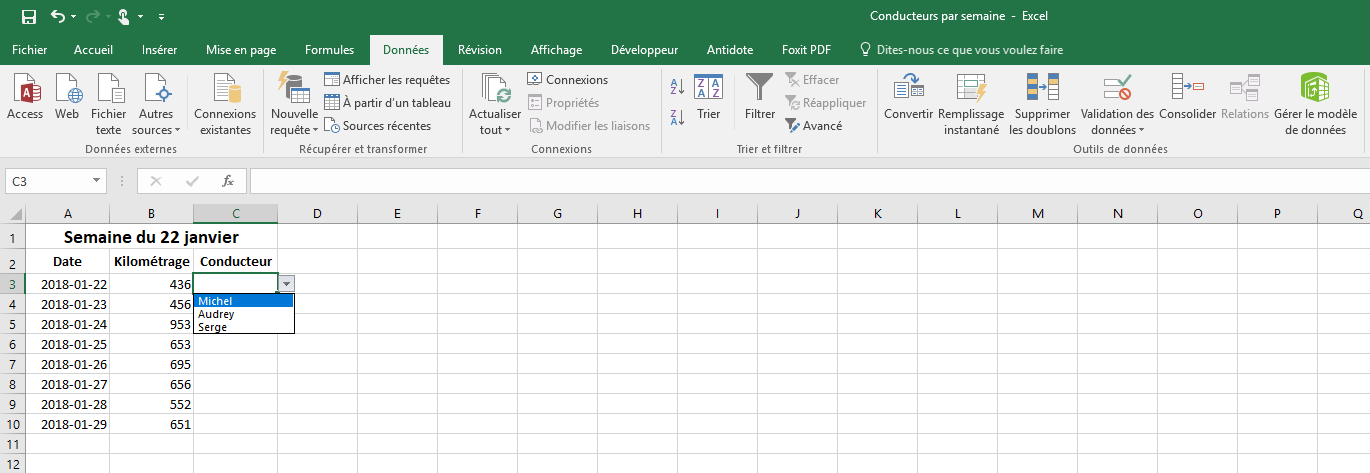Click the Save icon in quick access toolbar
The width and height of the screenshot is (1370, 473).
point(28,16)
